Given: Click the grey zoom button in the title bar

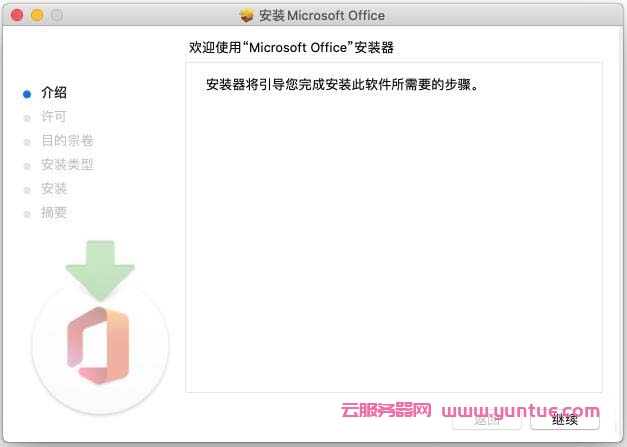Looking at the screenshot, I should (57, 16).
